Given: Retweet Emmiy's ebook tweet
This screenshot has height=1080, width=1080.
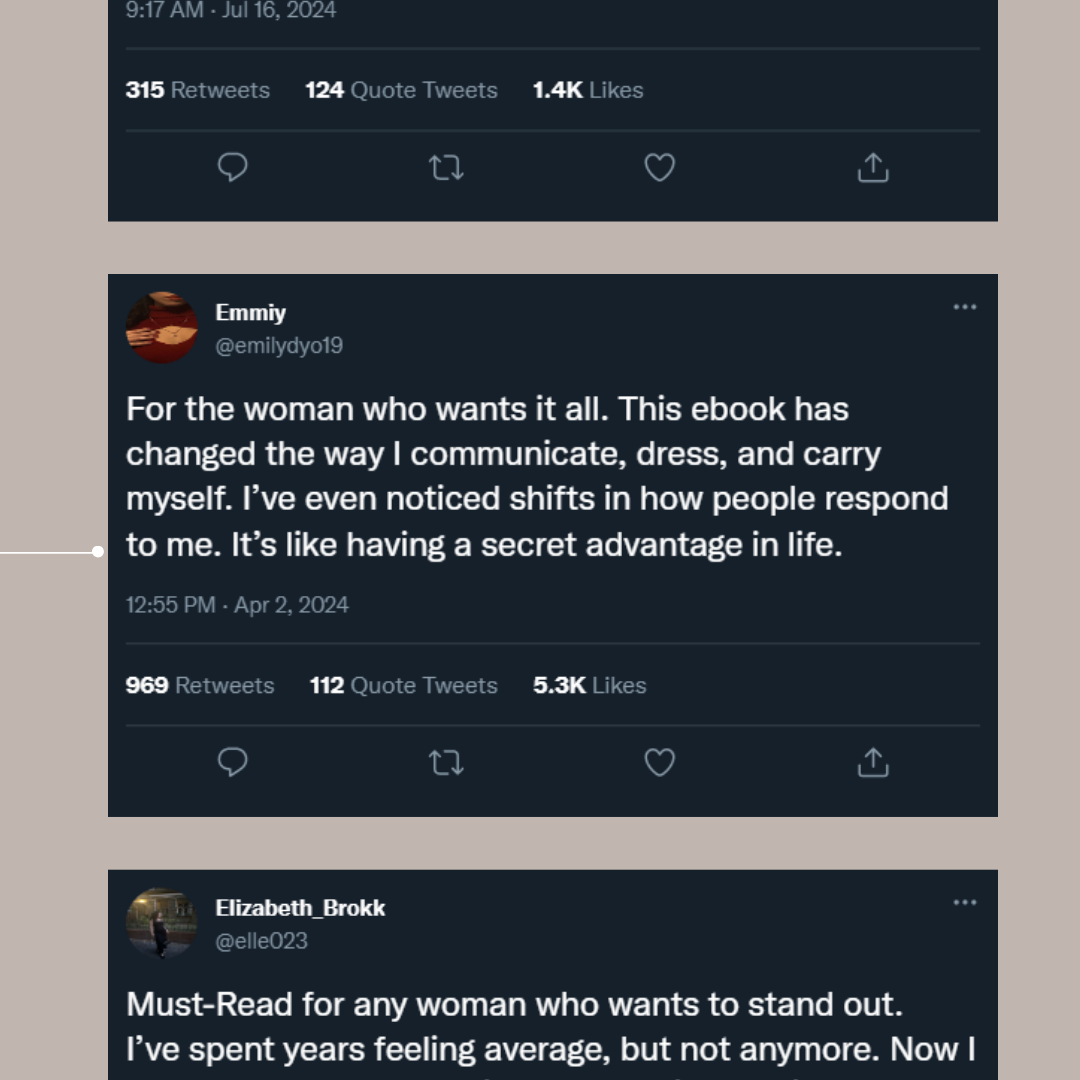Looking at the screenshot, I should click(446, 763).
